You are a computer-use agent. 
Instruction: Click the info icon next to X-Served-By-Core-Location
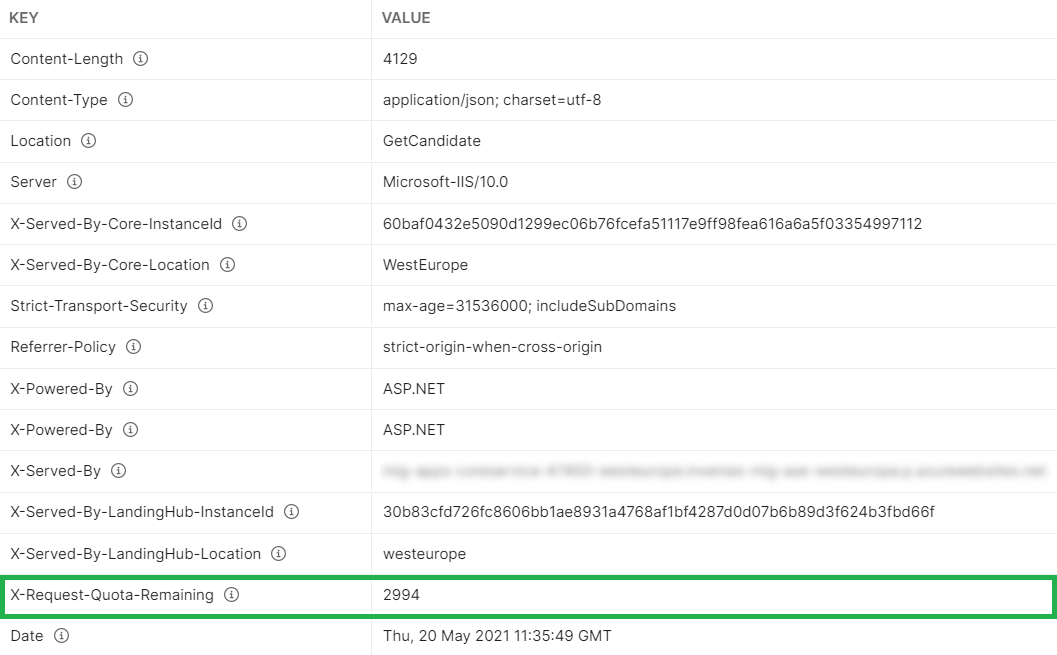point(226,265)
